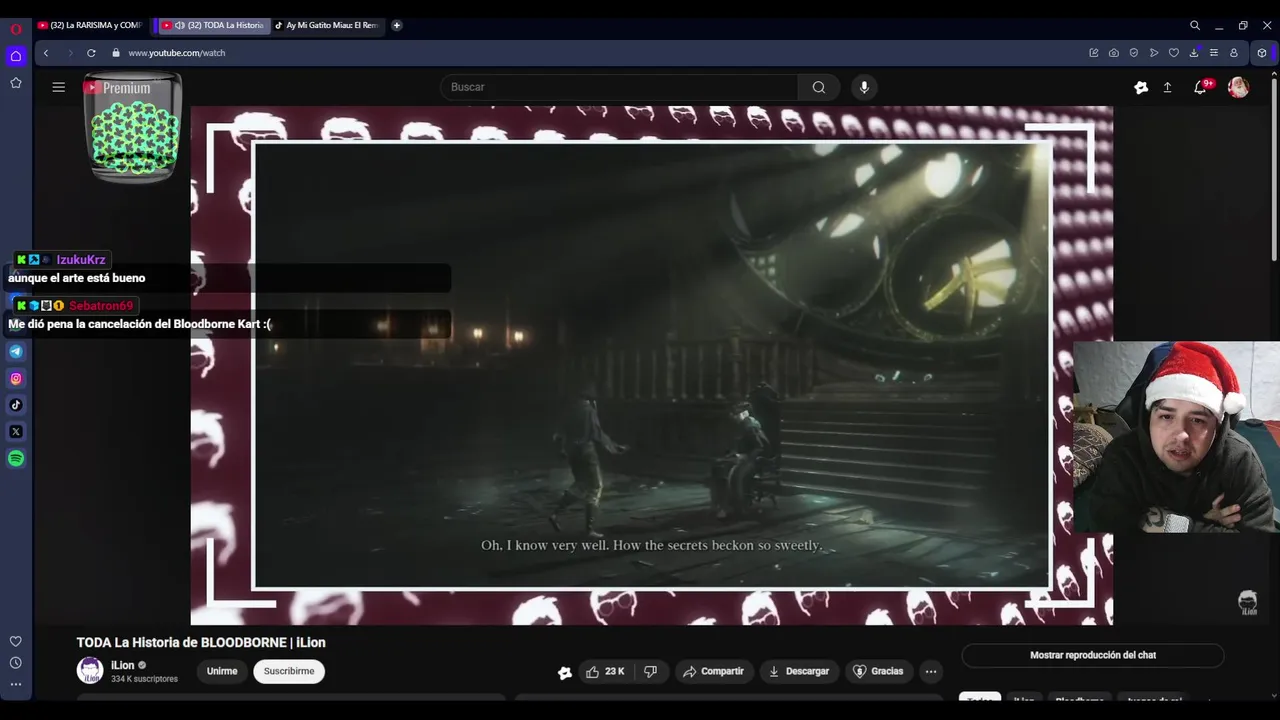Open the Opera main menu logo

(x=16, y=28)
